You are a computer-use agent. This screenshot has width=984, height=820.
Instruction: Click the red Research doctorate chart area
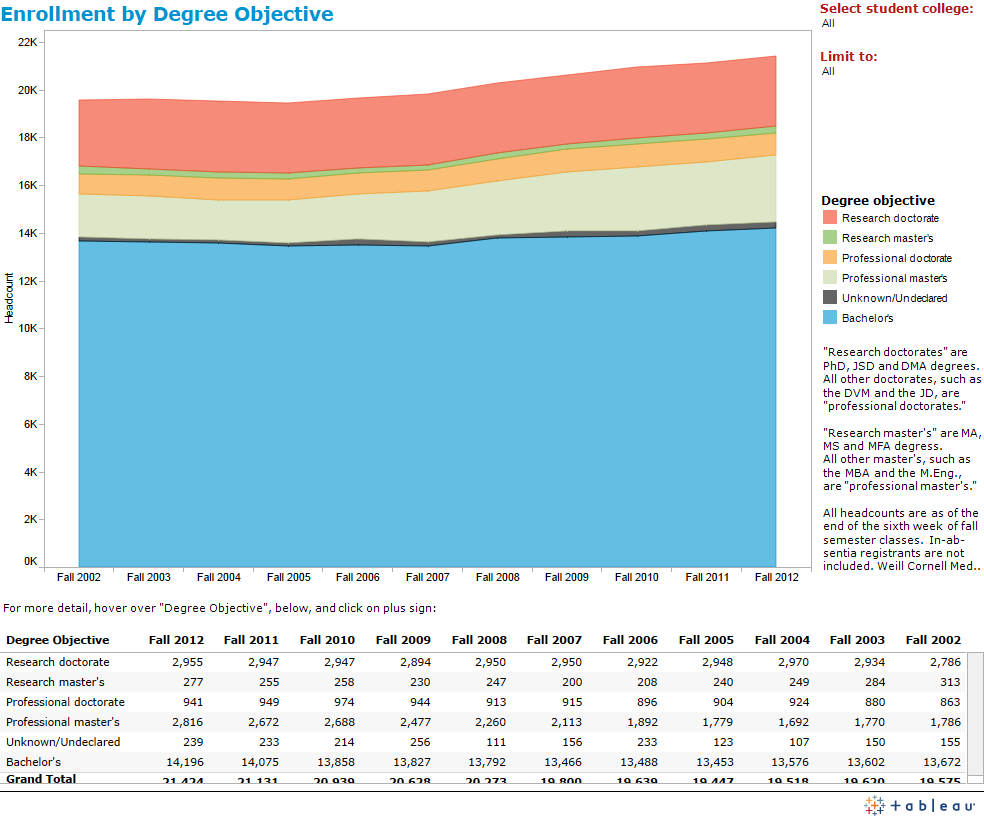(x=427, y=130)
